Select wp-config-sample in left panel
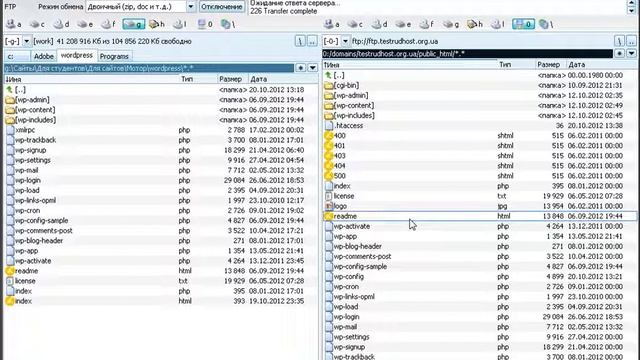The height and width of the screenshot is (360, 640). [x=161, y=220]
